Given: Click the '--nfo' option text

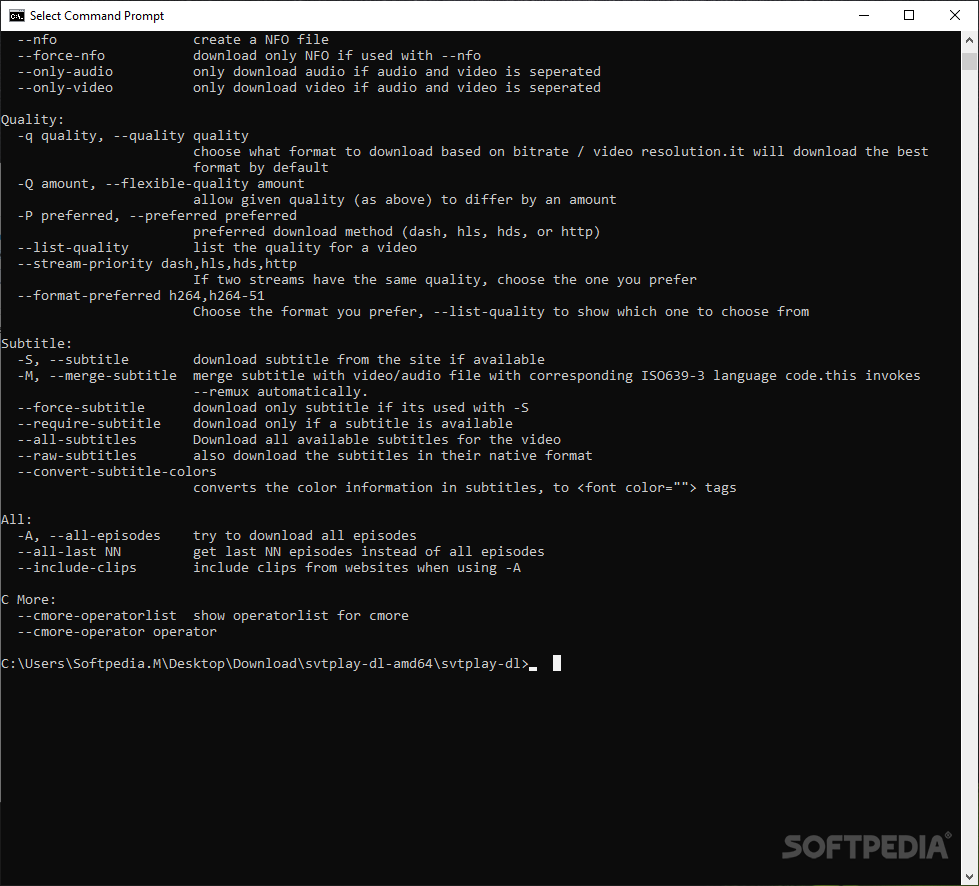Looking at the screenshot, I should [x=37, y=40].
